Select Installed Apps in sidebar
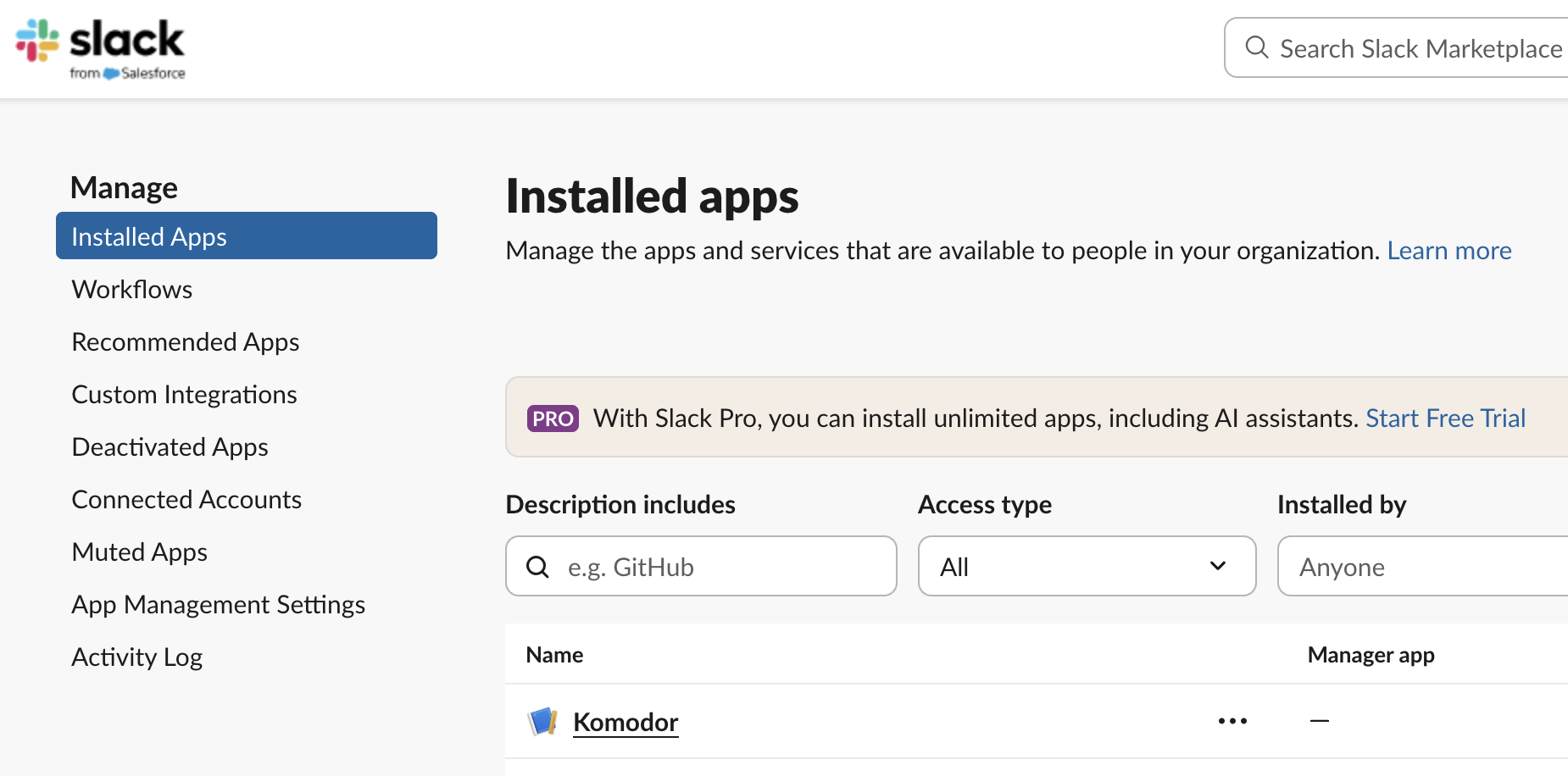This screenshot has height=776, width=1568. click(247, 236)
